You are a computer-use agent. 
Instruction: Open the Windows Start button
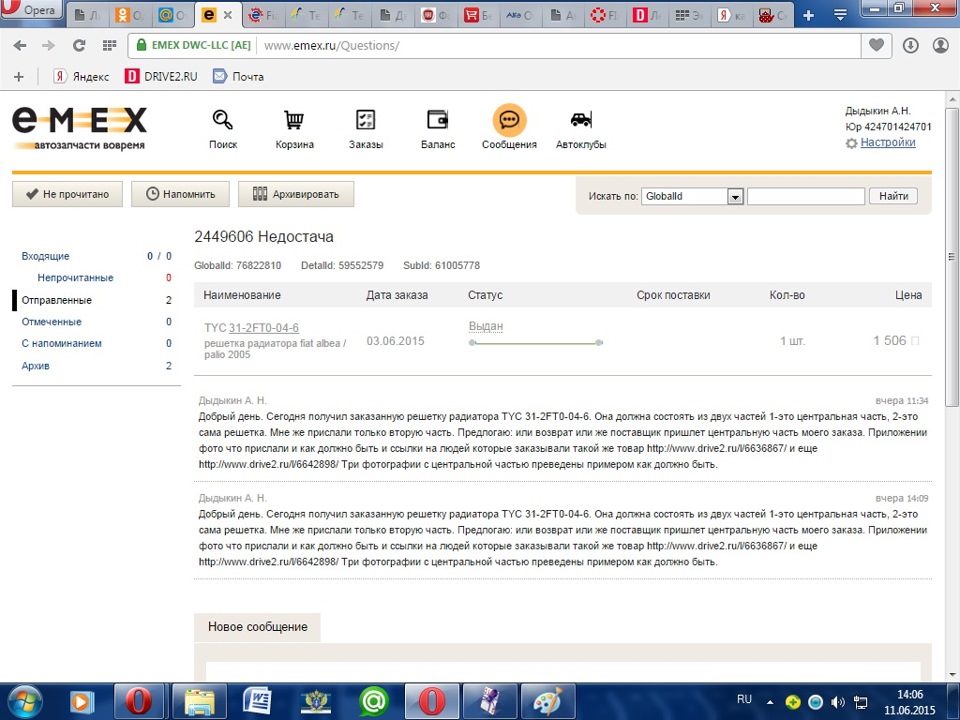[x=23, y=702]
